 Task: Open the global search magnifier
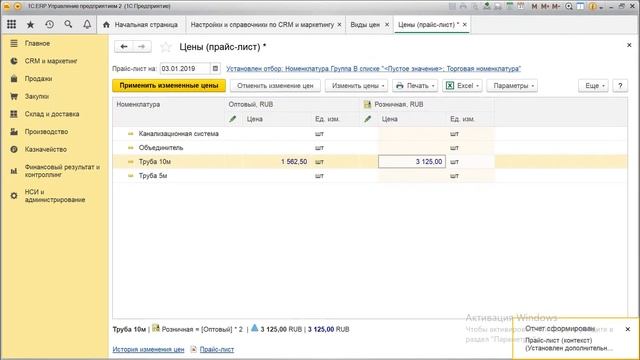68,24
